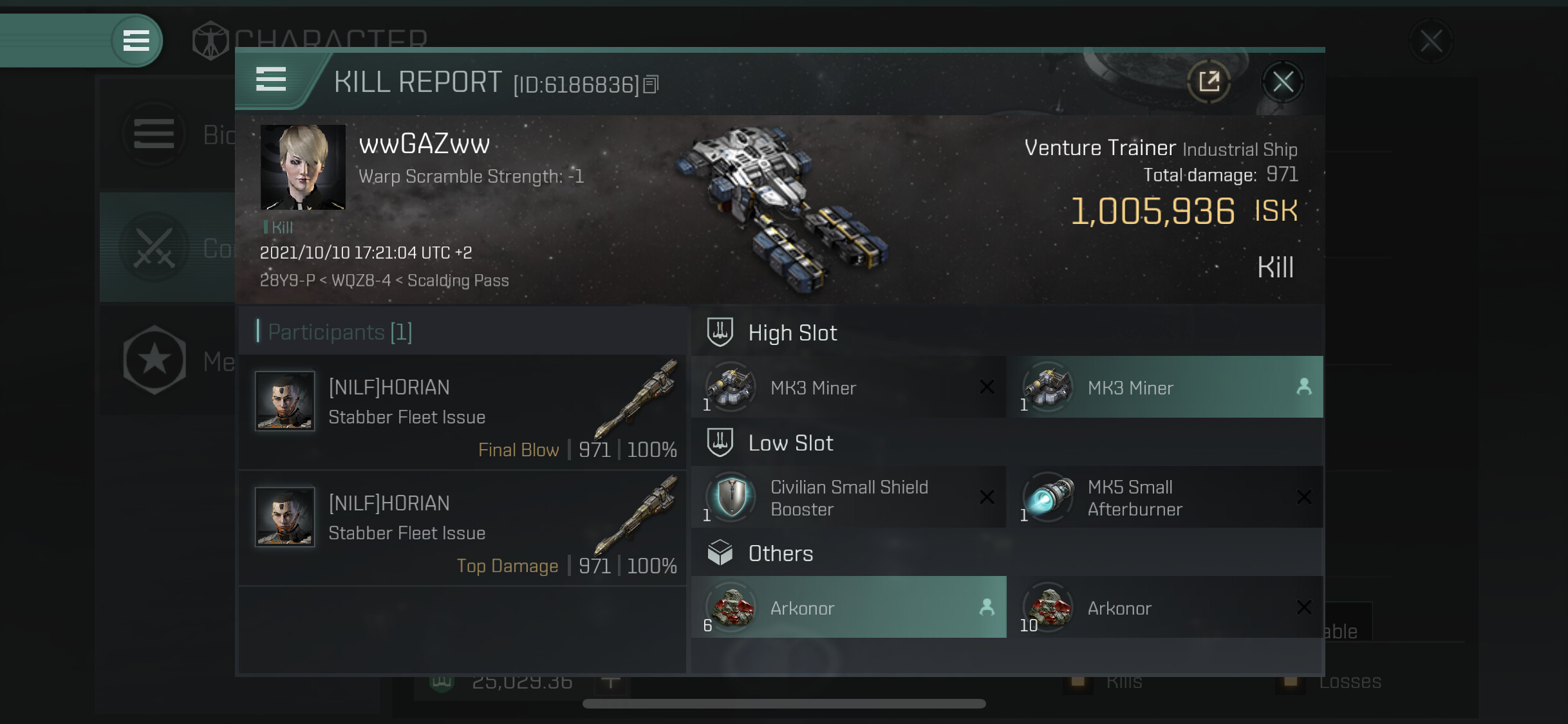Image resolution: width=1568 pixels, height=724 pixels.
Task: View wwGAZww character portrait
Action: coord(303,167)
